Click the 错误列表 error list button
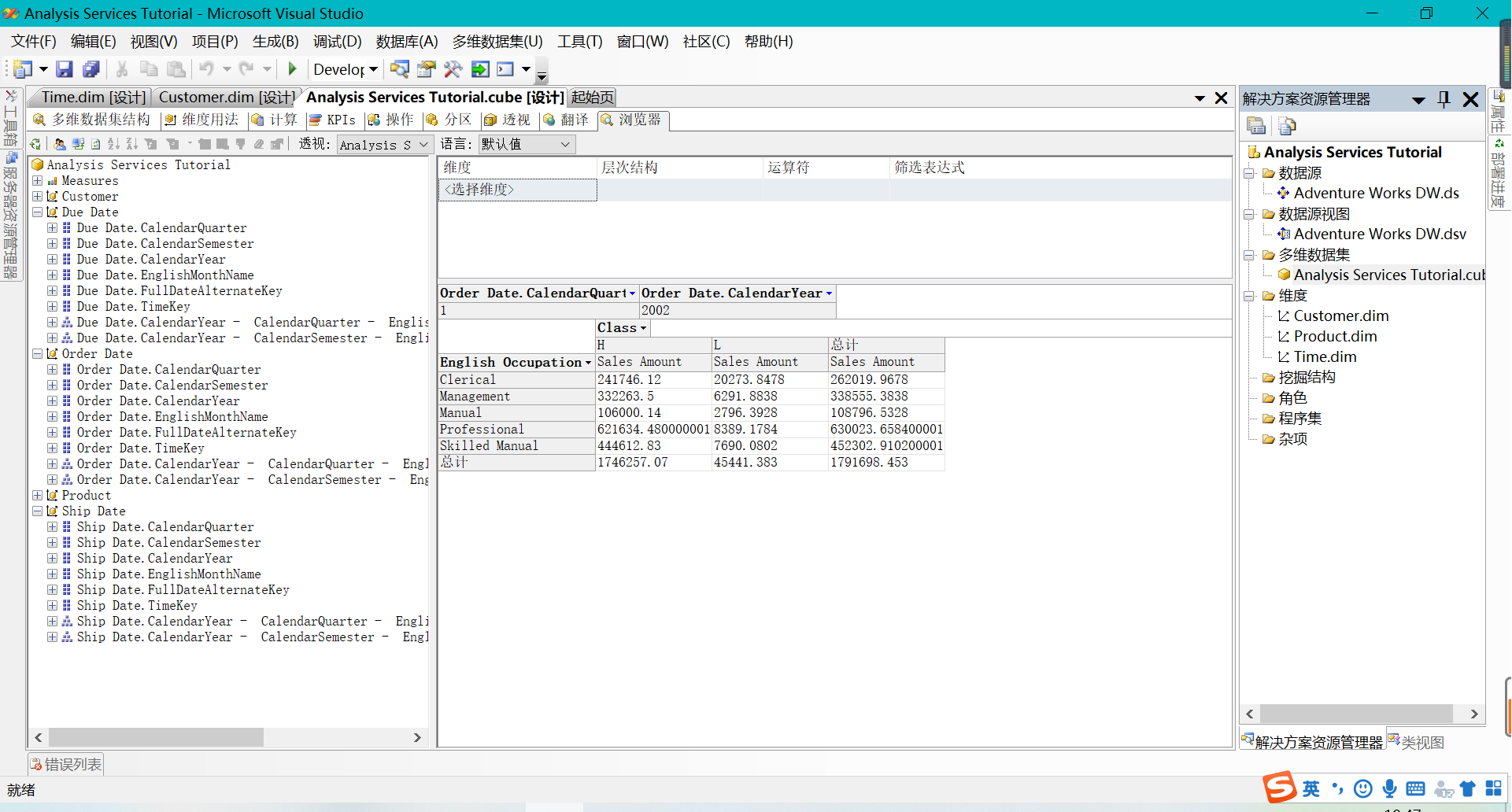Viewport: 1512px width, 812px height. 66,764
